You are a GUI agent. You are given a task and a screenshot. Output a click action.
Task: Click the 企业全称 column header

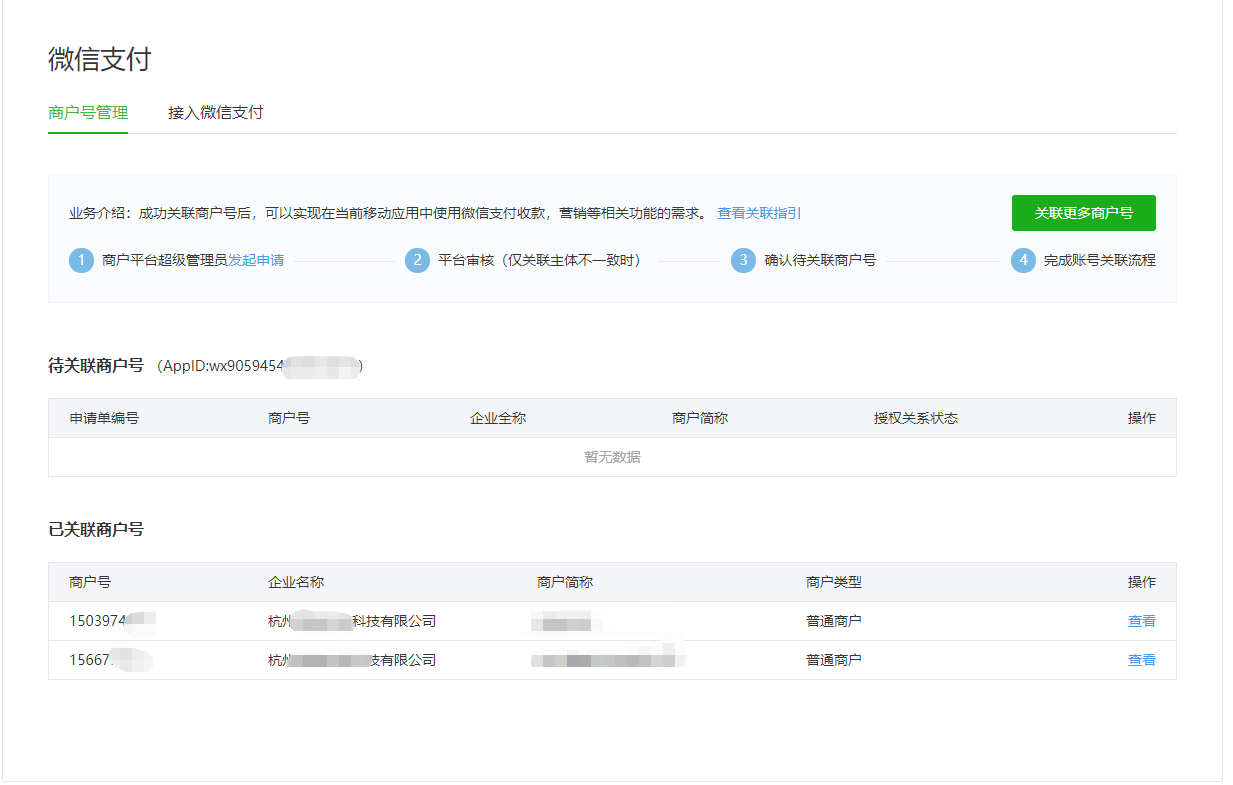click(498, 418)
